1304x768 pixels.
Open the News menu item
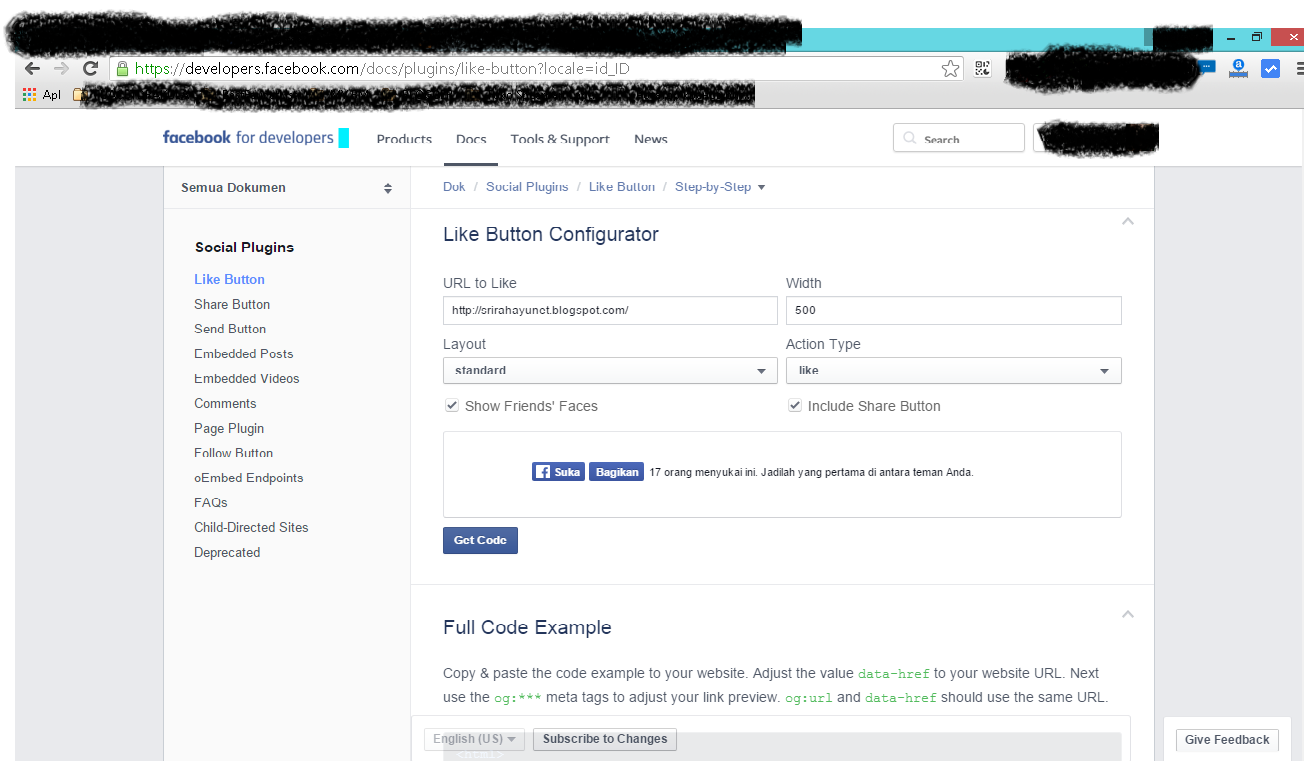tap(651, 139)
